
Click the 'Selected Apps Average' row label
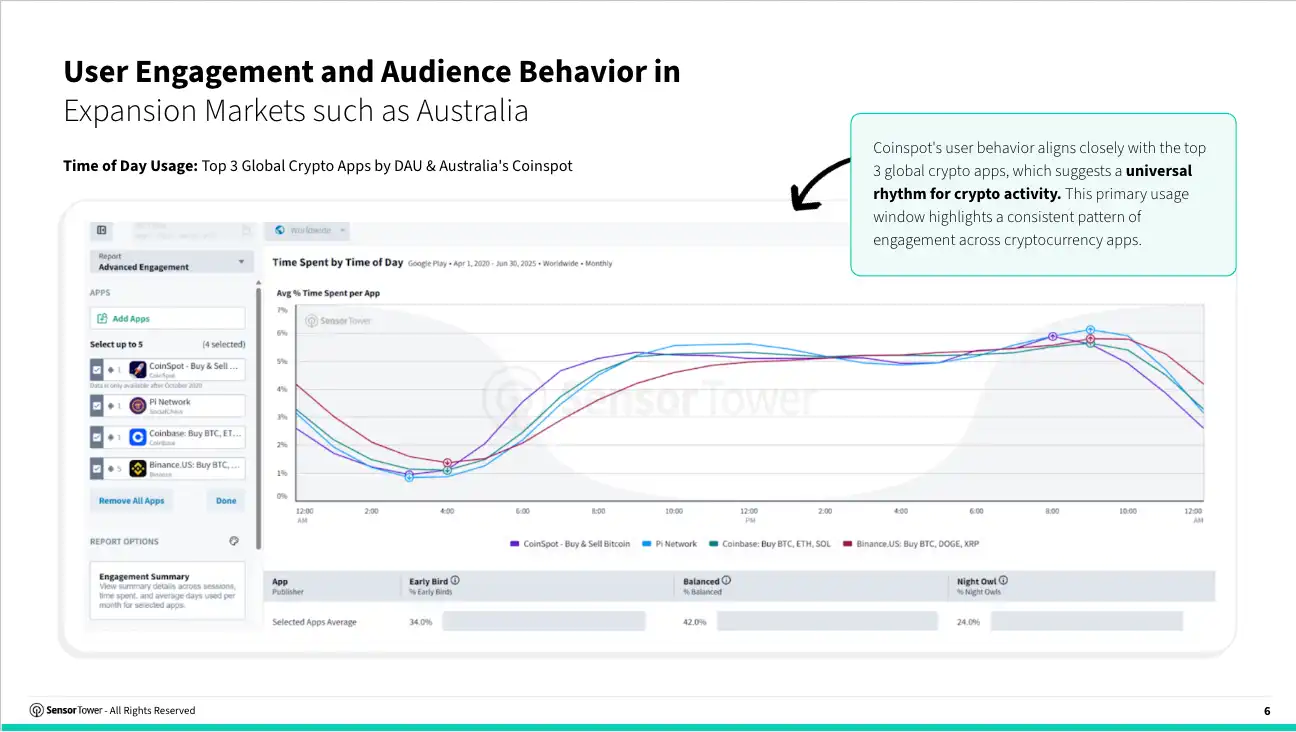tap(314, 622)
